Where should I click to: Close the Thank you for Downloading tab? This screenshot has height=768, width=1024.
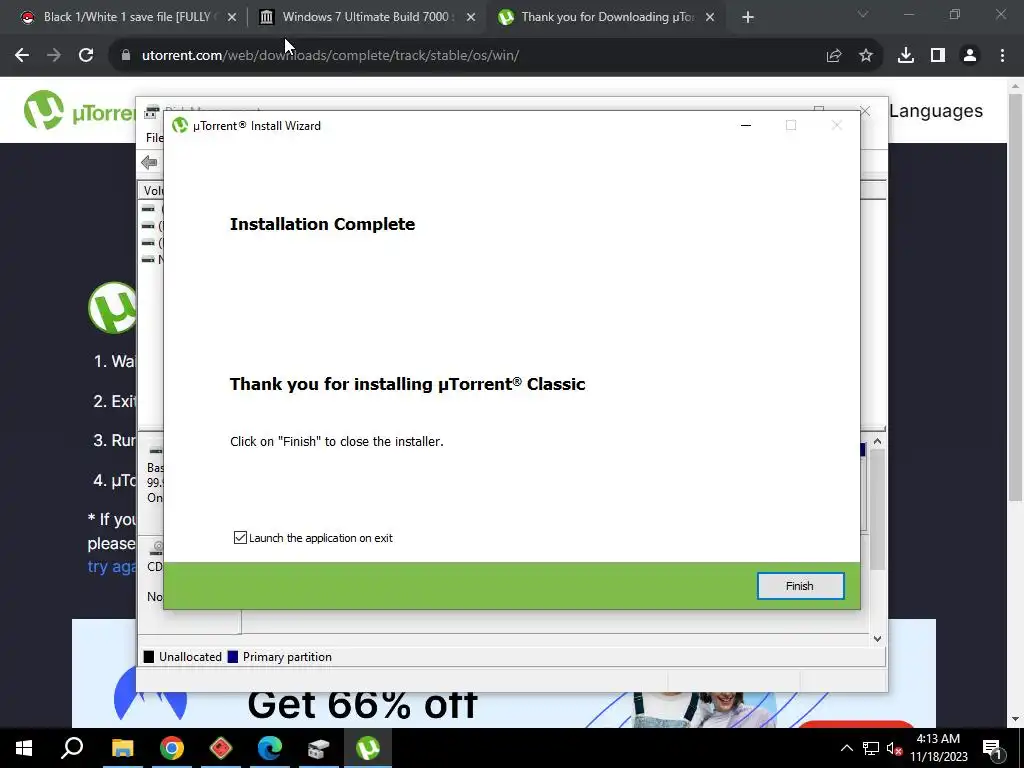pos(710,18)
